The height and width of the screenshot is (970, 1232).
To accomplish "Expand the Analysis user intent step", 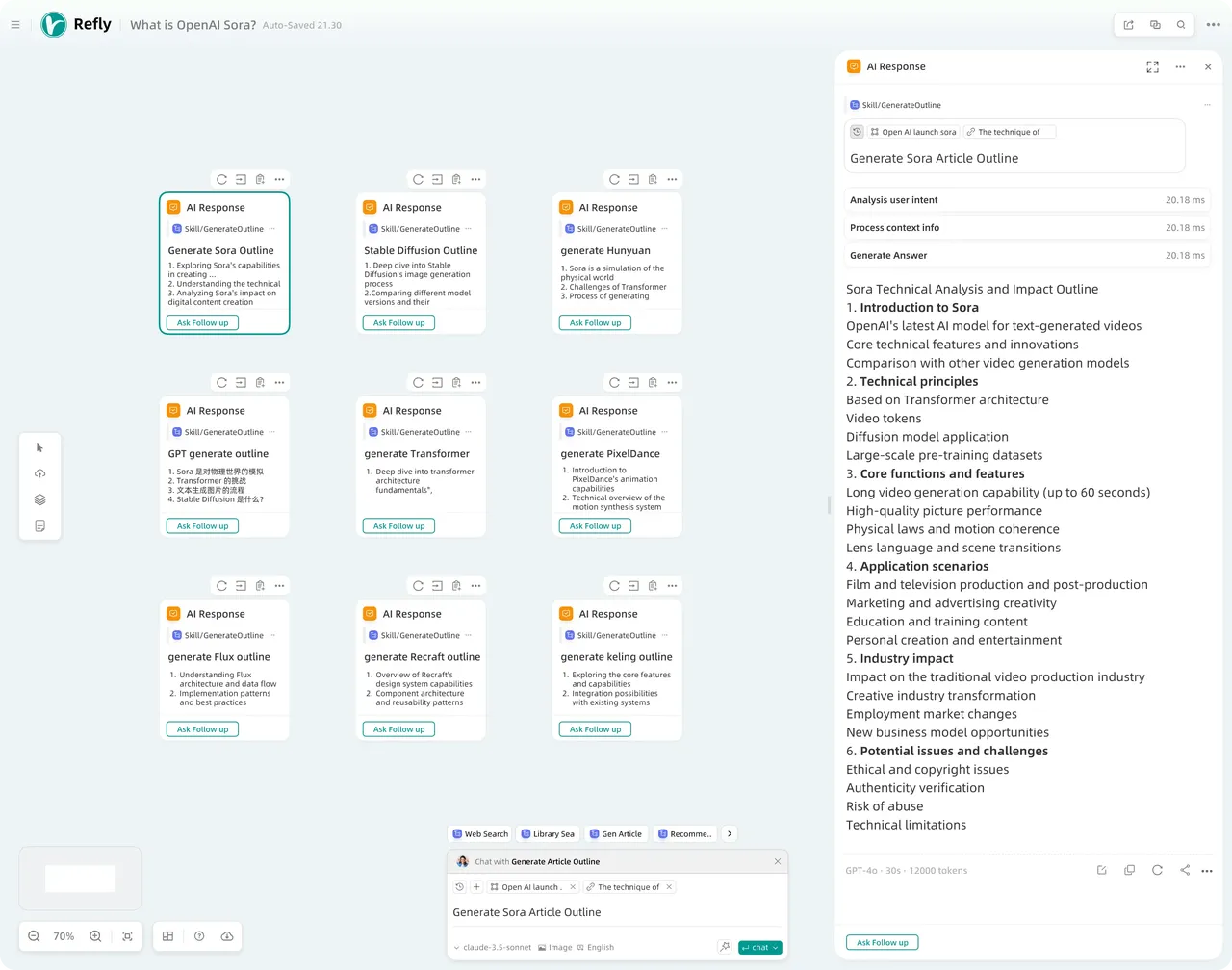I will click(1026, 200).
